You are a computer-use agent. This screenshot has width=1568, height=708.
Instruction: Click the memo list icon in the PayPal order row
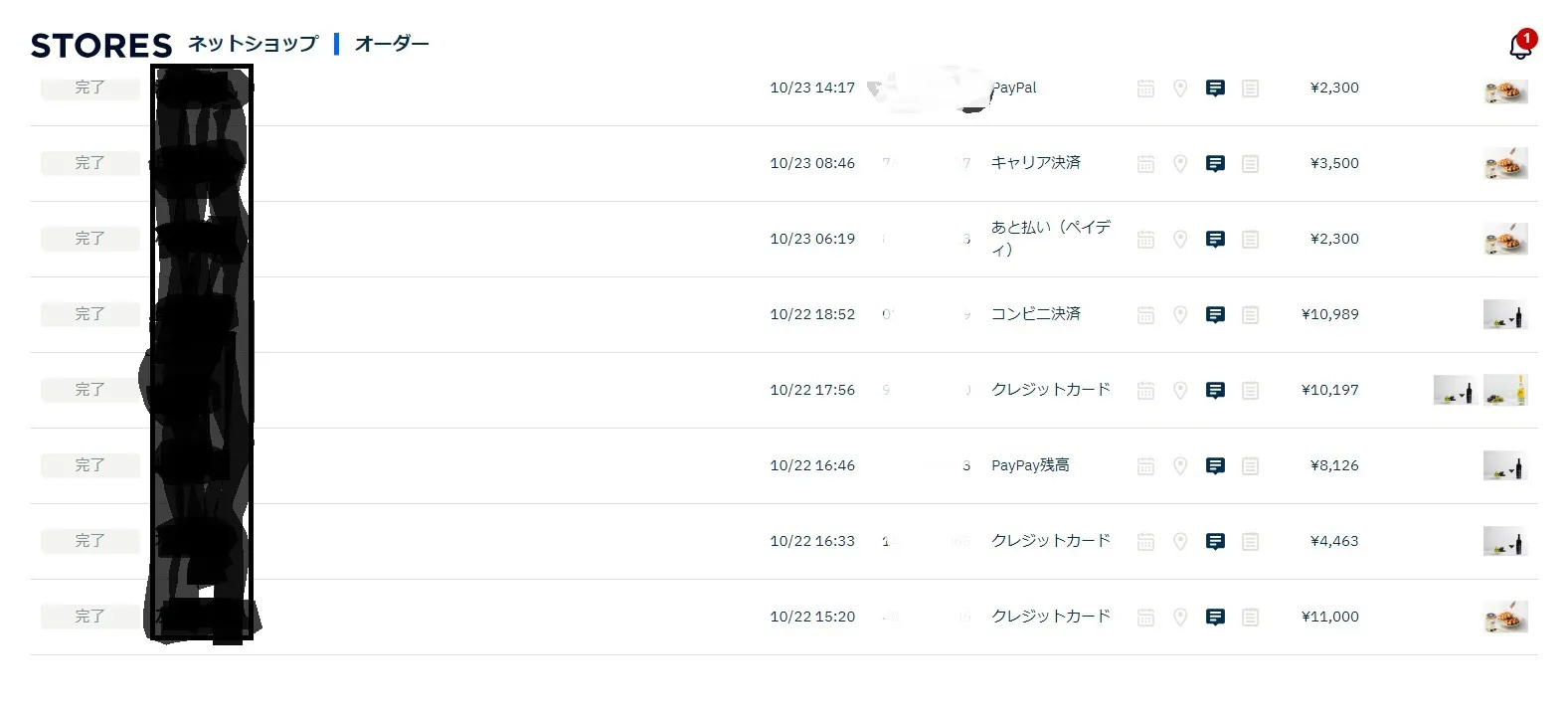tap(1251, 88)
